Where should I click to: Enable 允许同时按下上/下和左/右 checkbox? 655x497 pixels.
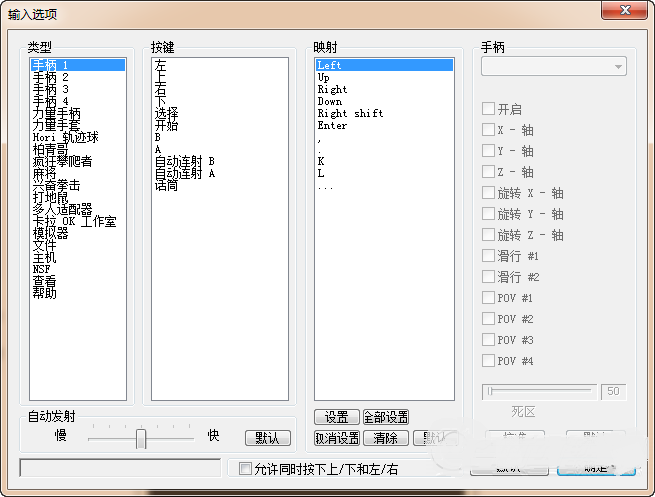click(x=245, y=468)
